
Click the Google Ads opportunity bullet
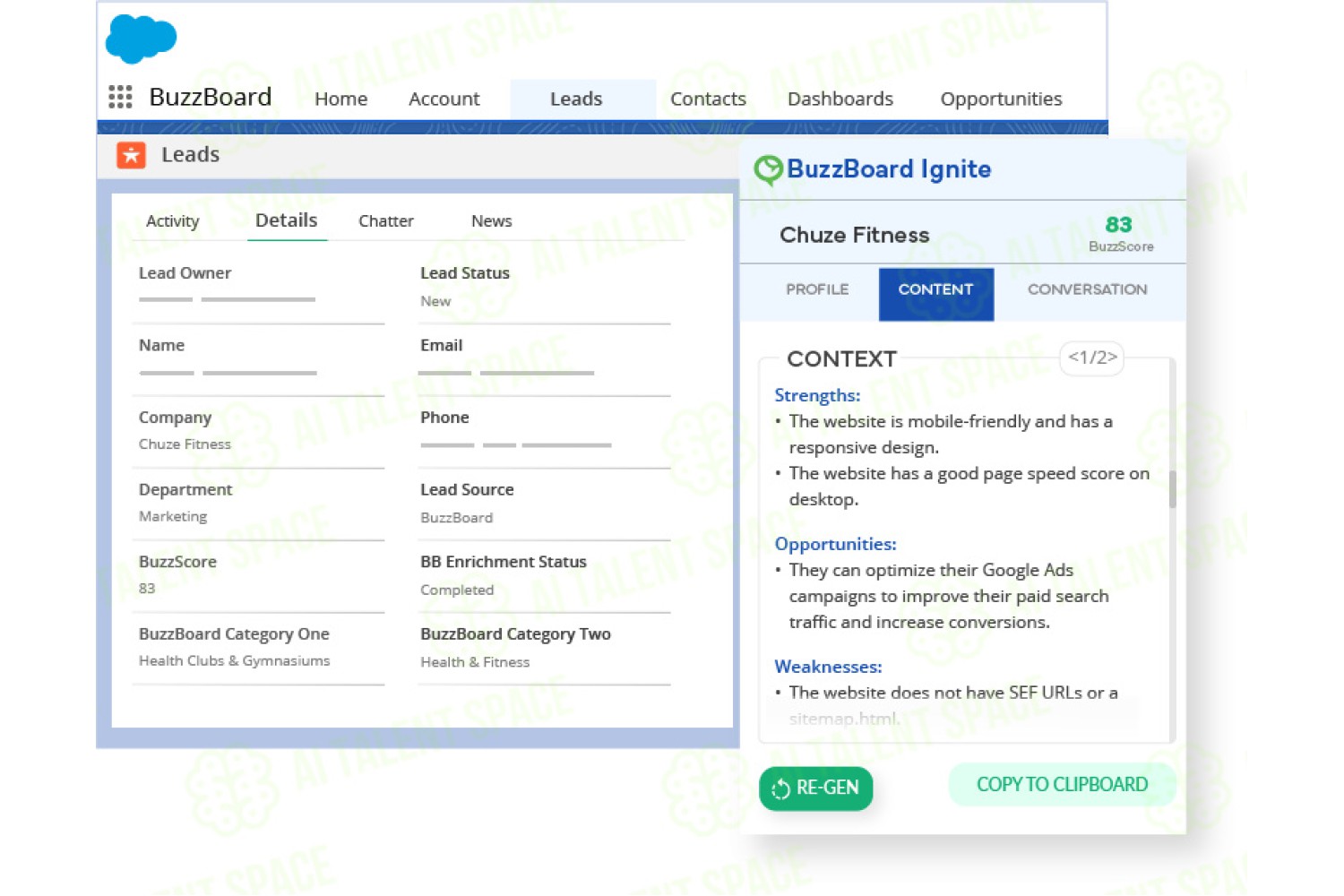tap(948, 596)
